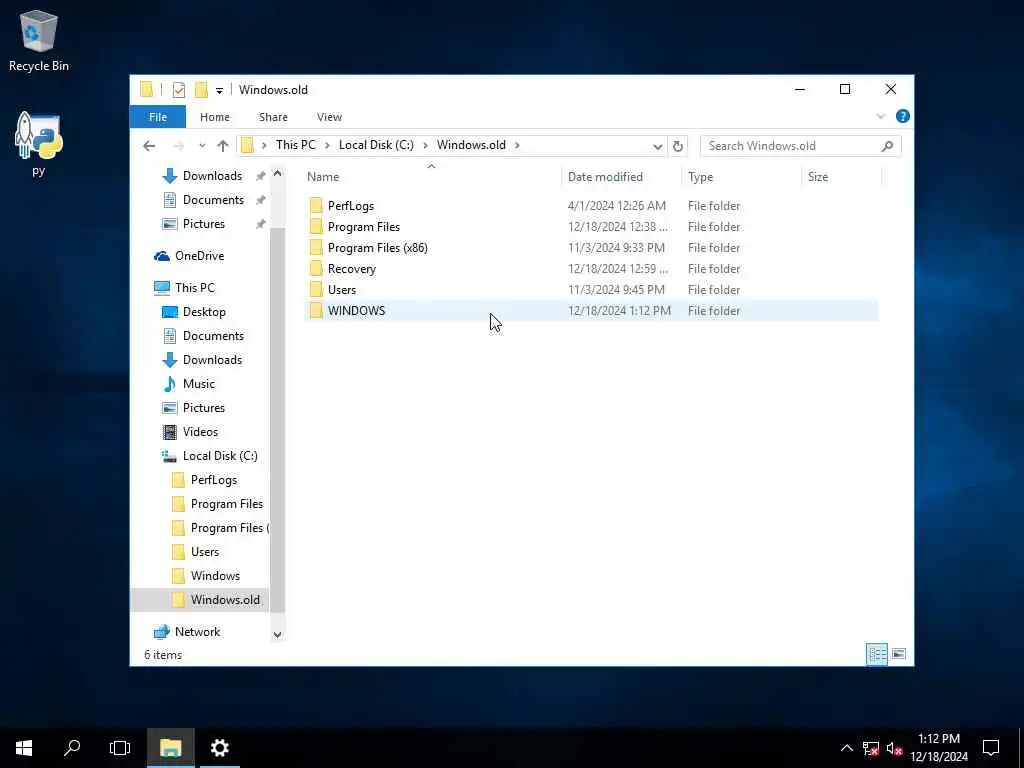Sort by the Date modified column
The image size is (1024, 768).
[620, 177]
